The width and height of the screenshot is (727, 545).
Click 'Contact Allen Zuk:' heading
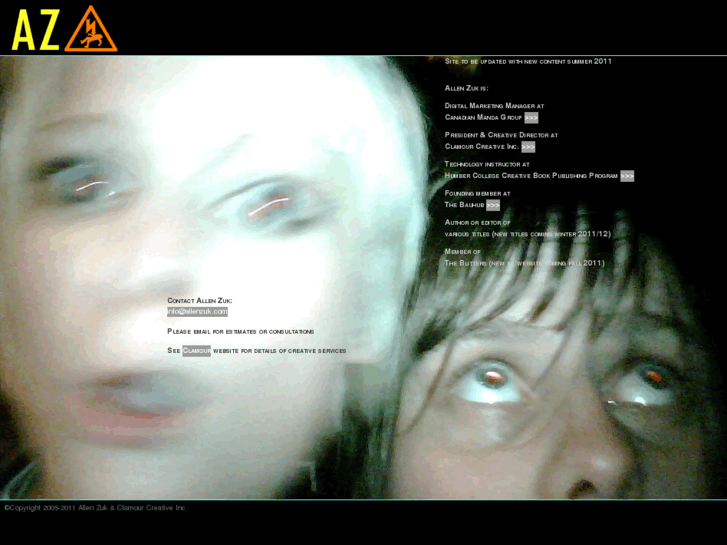[x=200, y=301]
